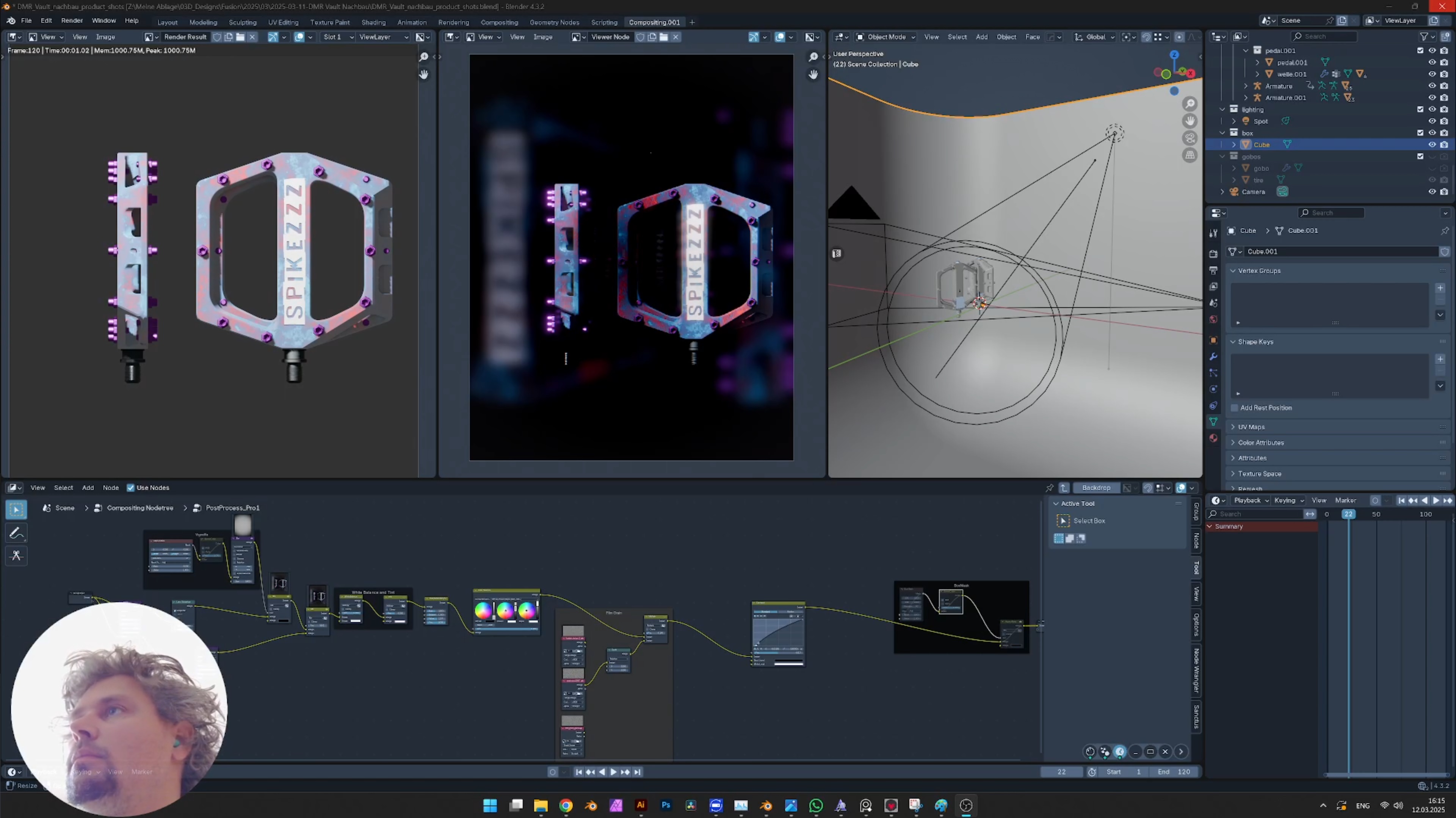
Task: Open the Node Wrangler sidebar tab
Action: tap(1196, 670)
